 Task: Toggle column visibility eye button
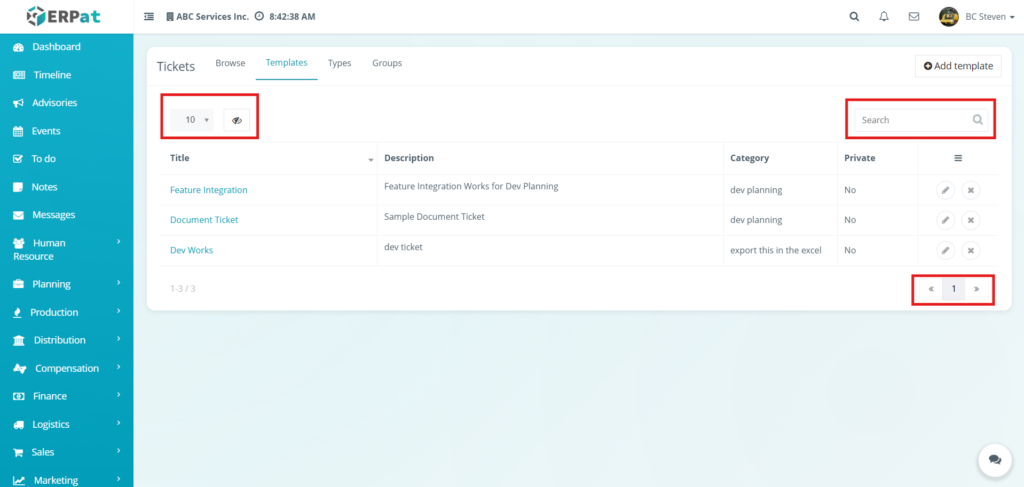[x=237, y=120]
